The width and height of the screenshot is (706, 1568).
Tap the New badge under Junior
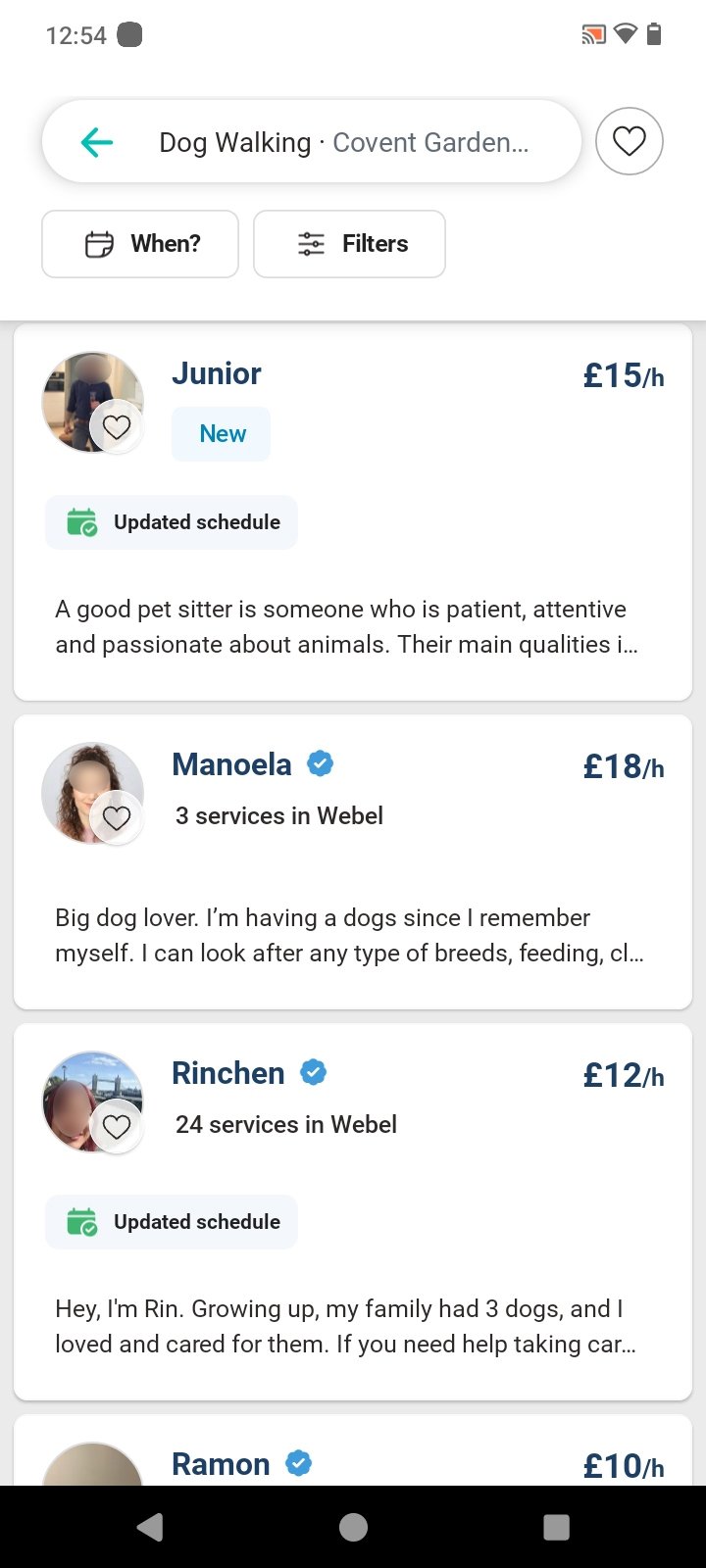click(222, 434)
